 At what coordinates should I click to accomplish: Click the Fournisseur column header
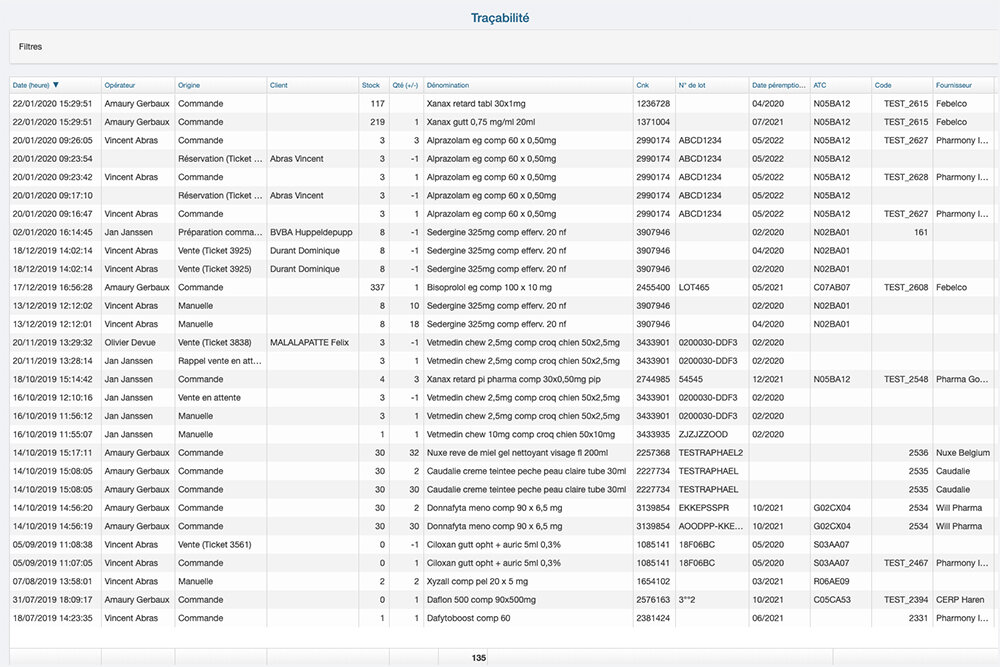(x=953, y=85)
